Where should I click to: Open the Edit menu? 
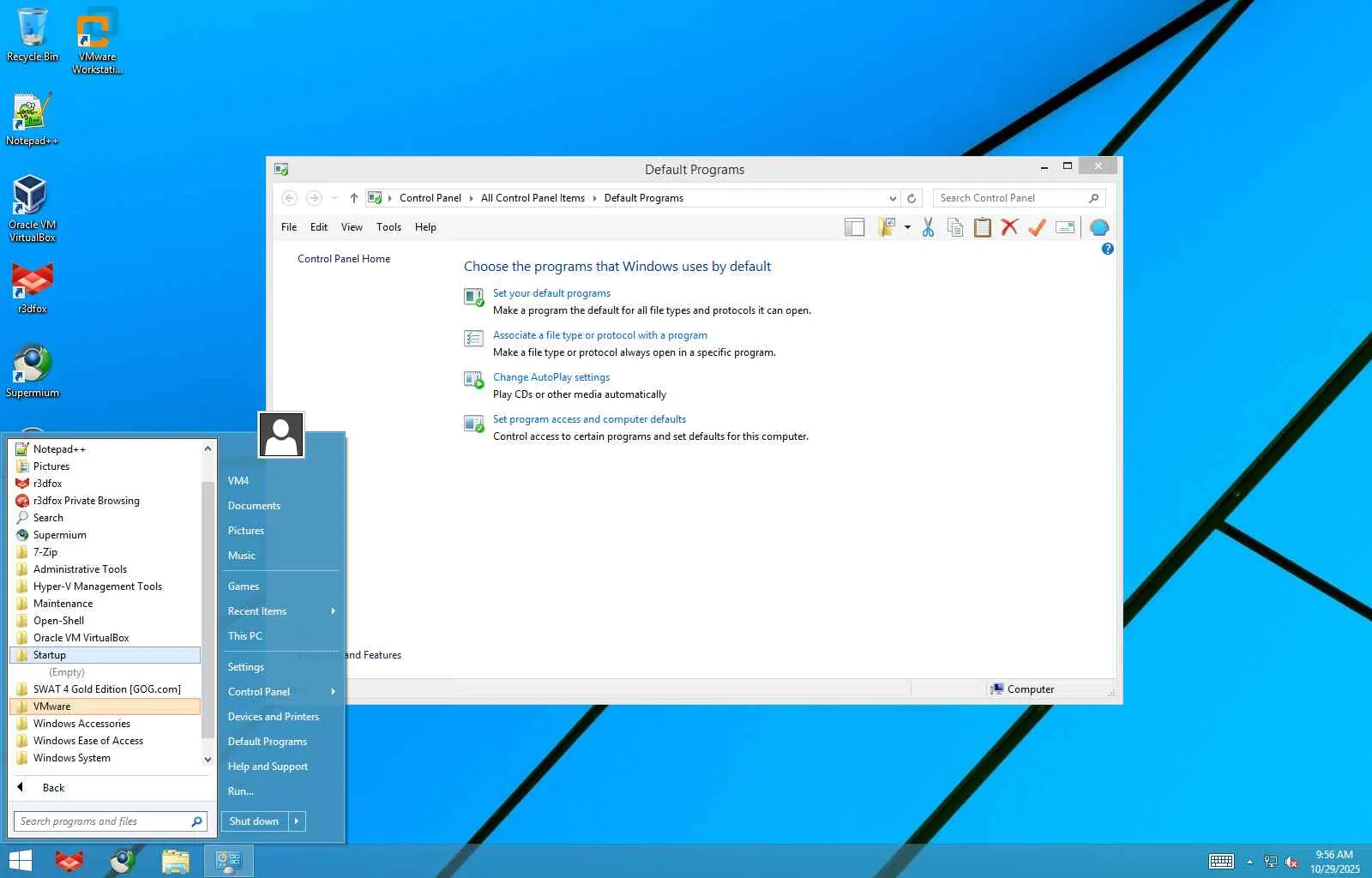point(319,227)
